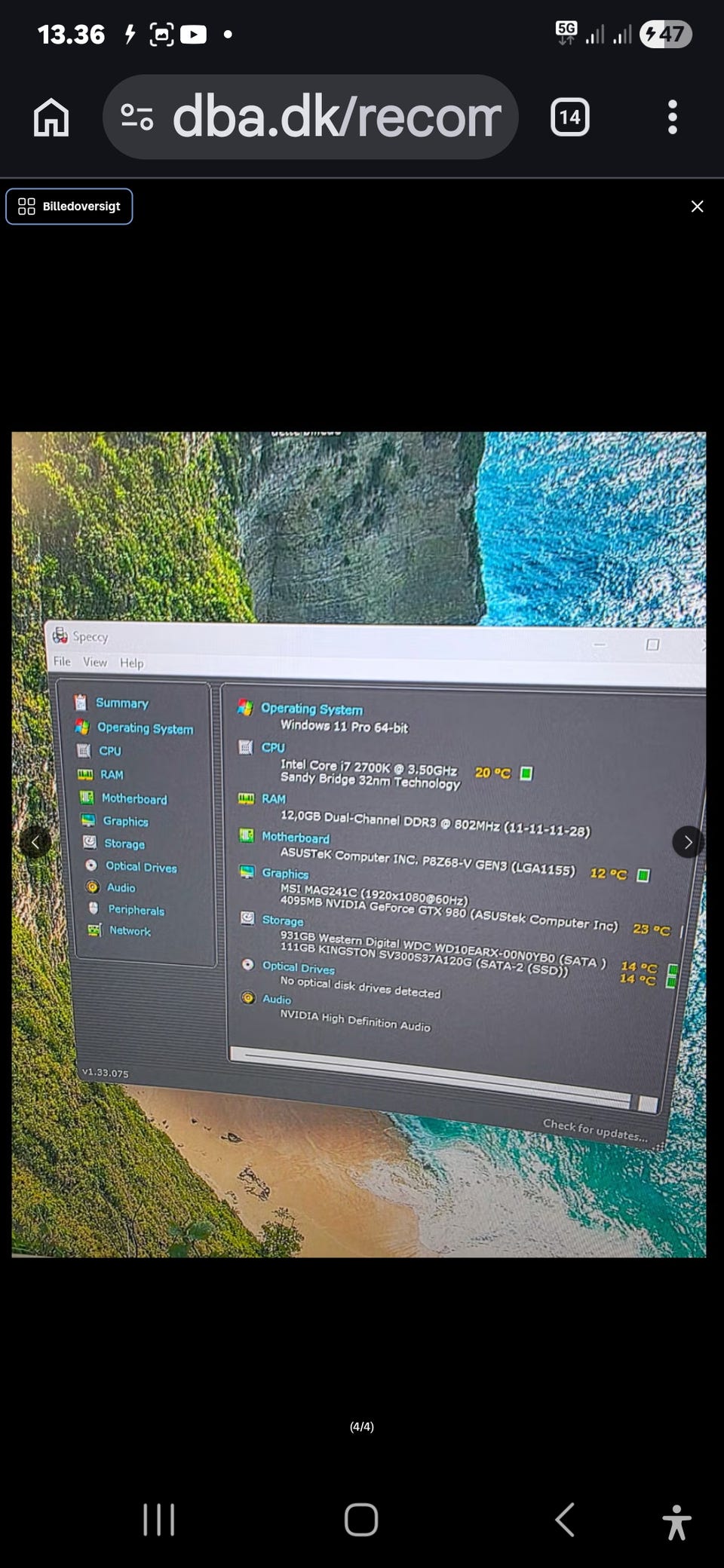724x1568 pixels.
Task: Open the tab switcher showing 14 tabs
Action: 569,118
